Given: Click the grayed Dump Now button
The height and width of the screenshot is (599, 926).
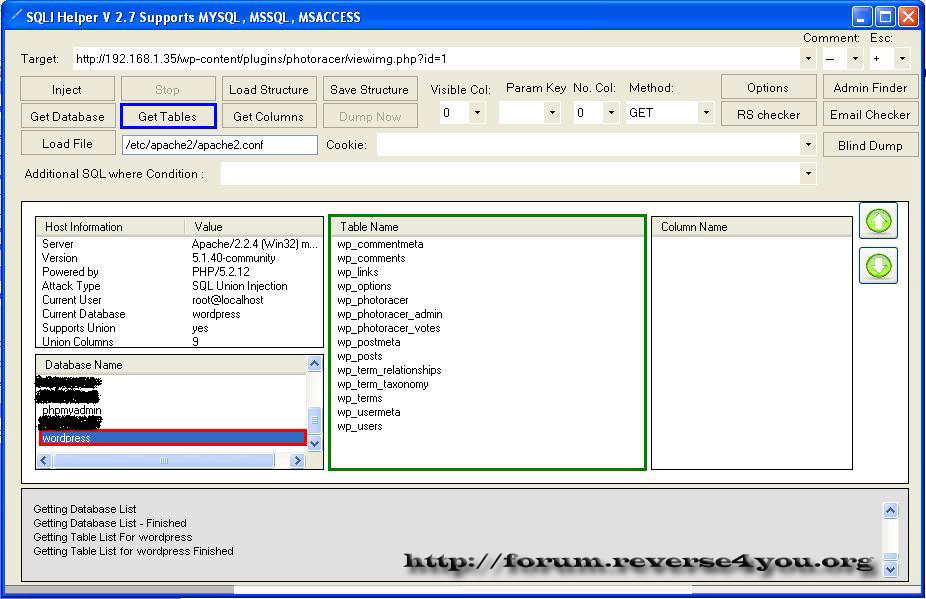Looking at the screenshot, I should (x=370, y=116).
